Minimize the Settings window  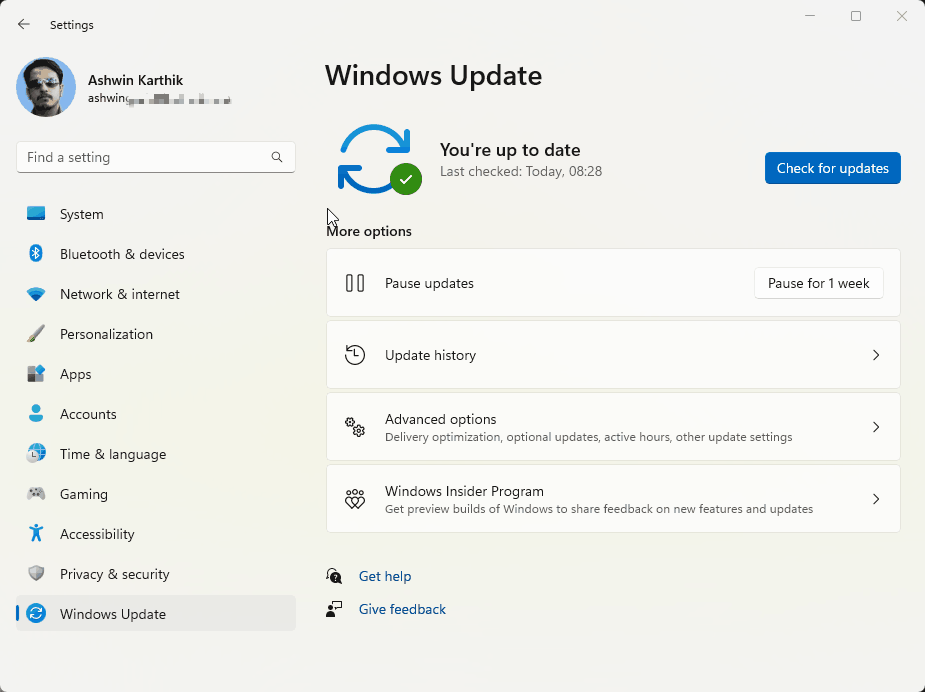810,16
